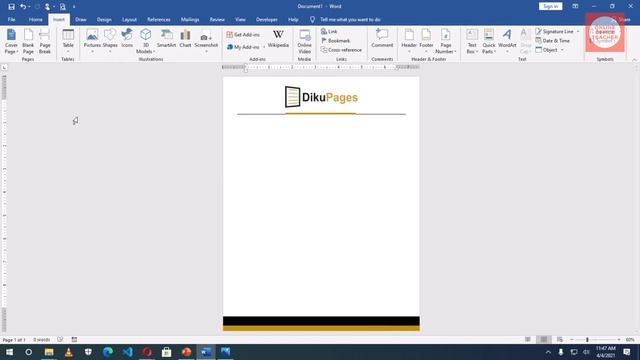Switch to the Developer tab

coord(267,19)
